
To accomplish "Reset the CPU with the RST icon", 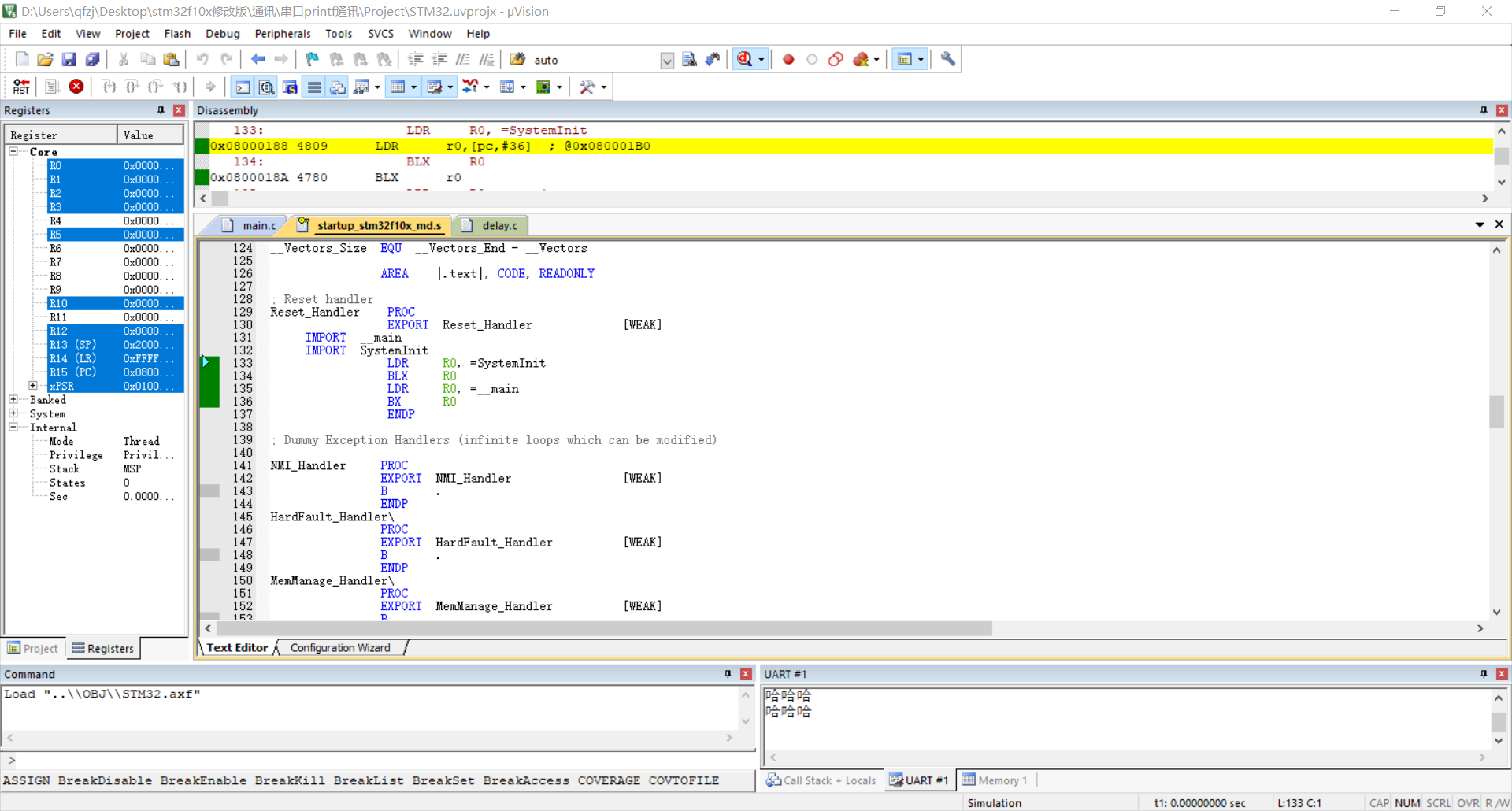I will pyautogui.click(x=20, y=87).
